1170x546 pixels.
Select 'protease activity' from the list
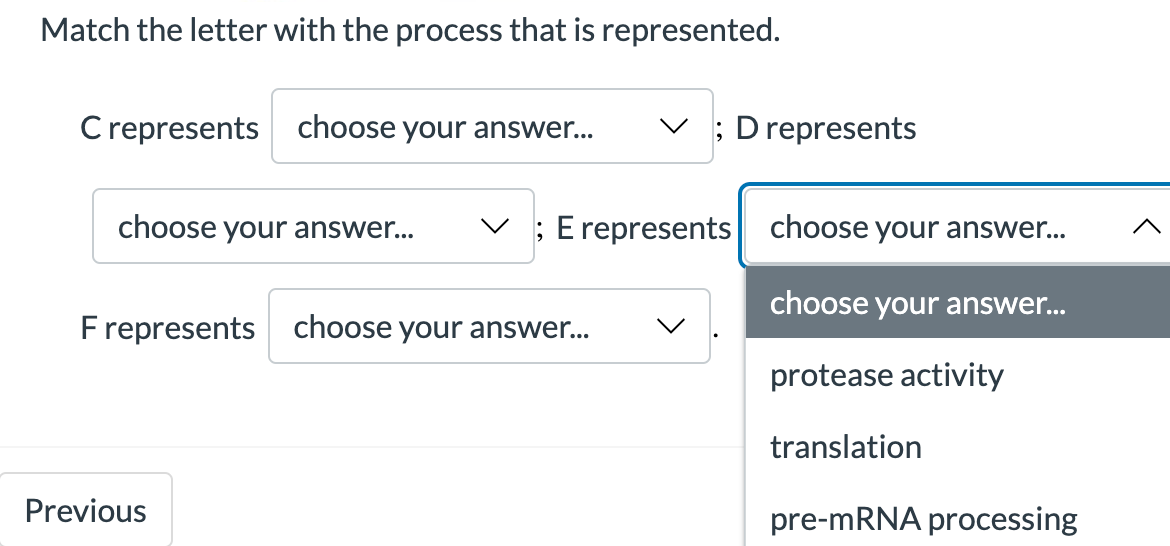pos(886,375)
